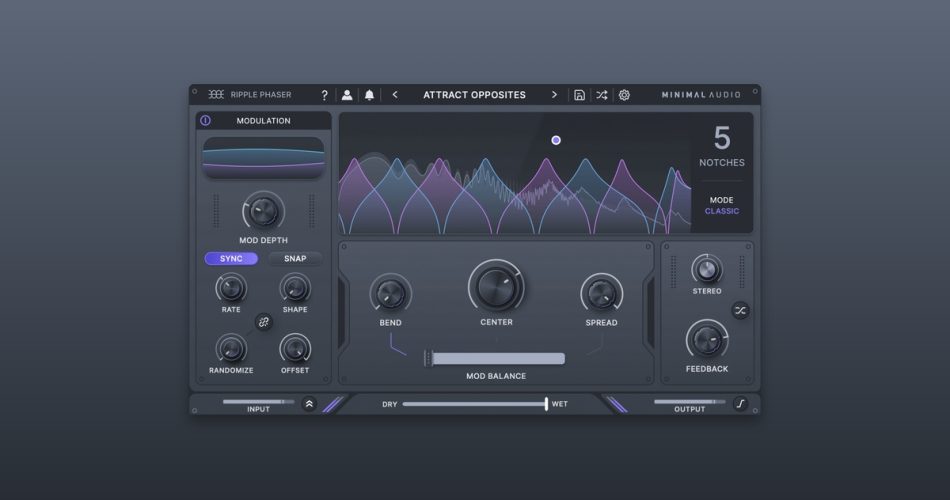Toggle the Modulation power button

pyautogui.click(x=205, y=121)
